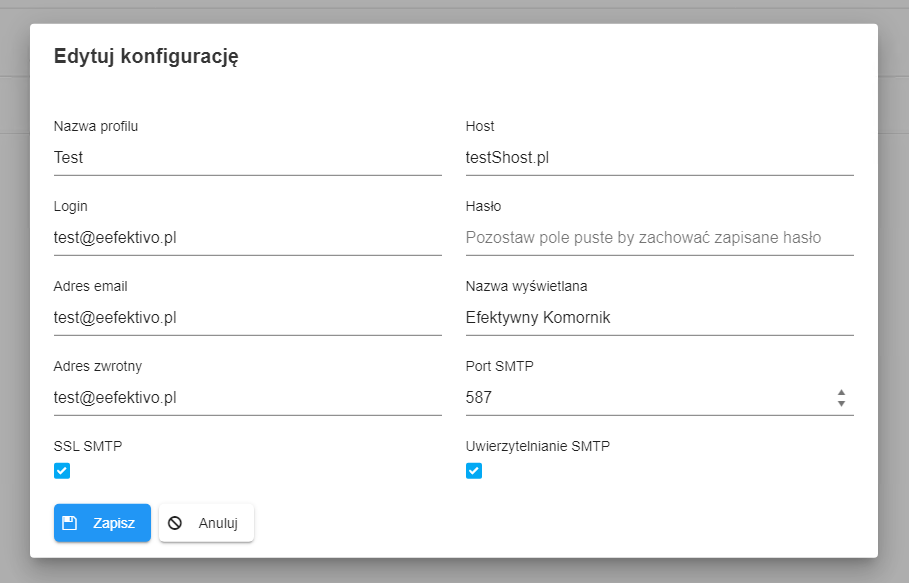Click the Uwierzytelnianie SMTP label
This screenshot has width=909, height=583.
point(538,446)
